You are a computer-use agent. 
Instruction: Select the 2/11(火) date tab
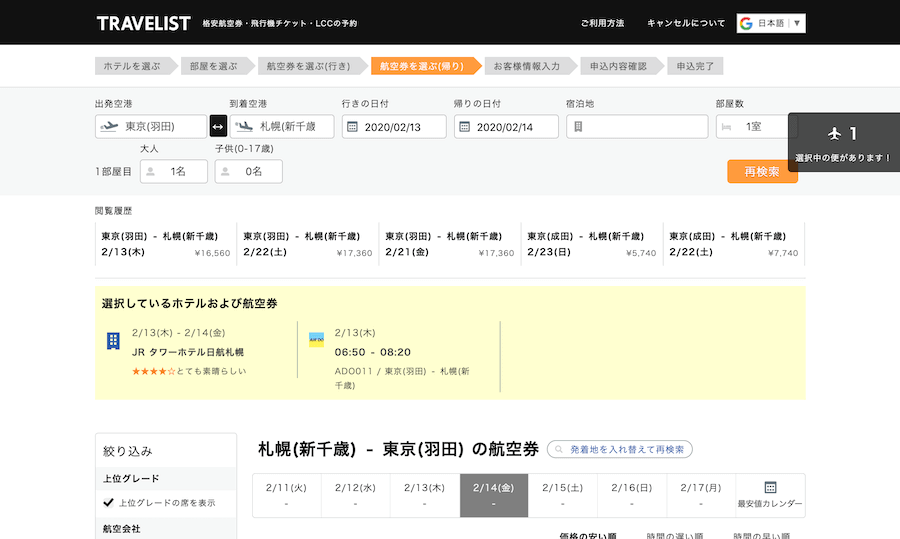[286, 495]
